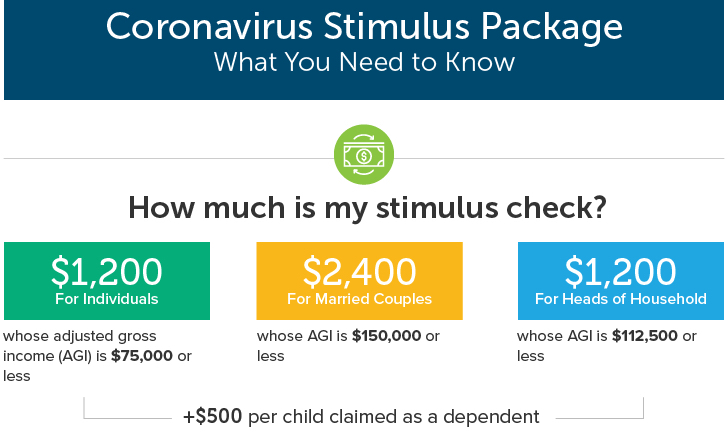Click the For Individuals label
Screen dimensions: 728x434
(107, 299)
